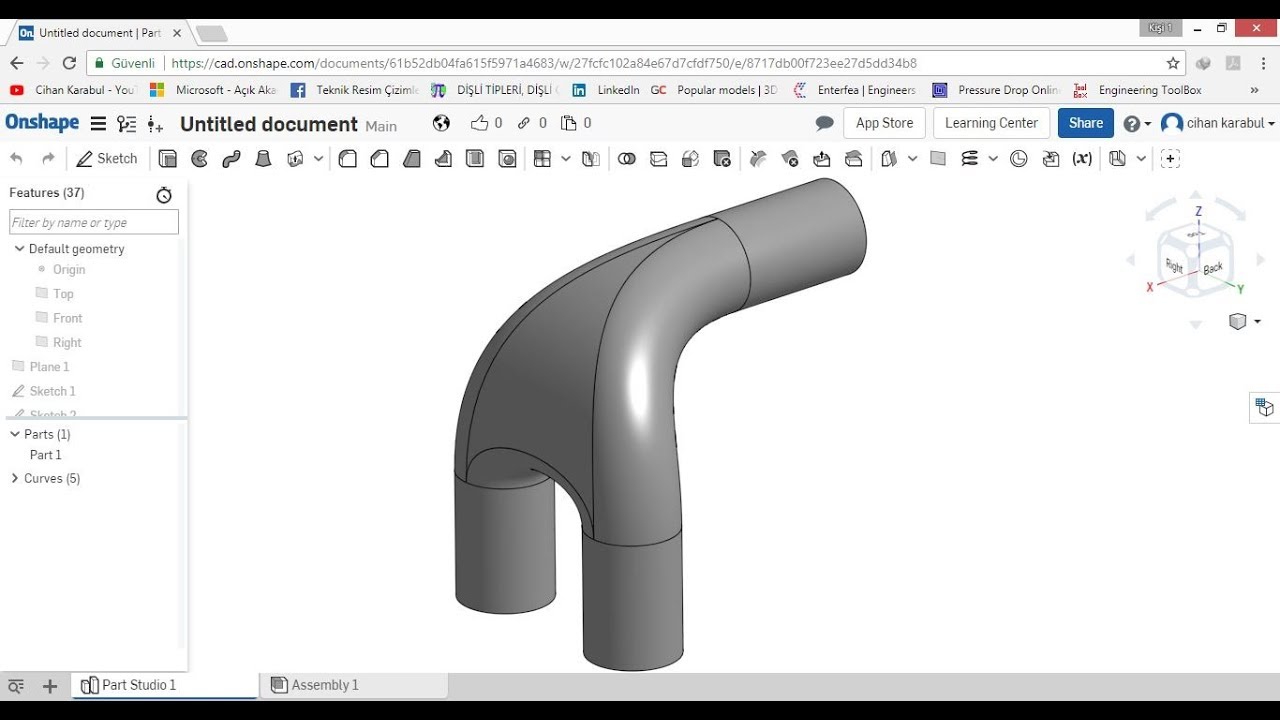This screenshot has height=720, width=1280.
Task: Select the Fillet tool
Action: (x=347, y=158)
